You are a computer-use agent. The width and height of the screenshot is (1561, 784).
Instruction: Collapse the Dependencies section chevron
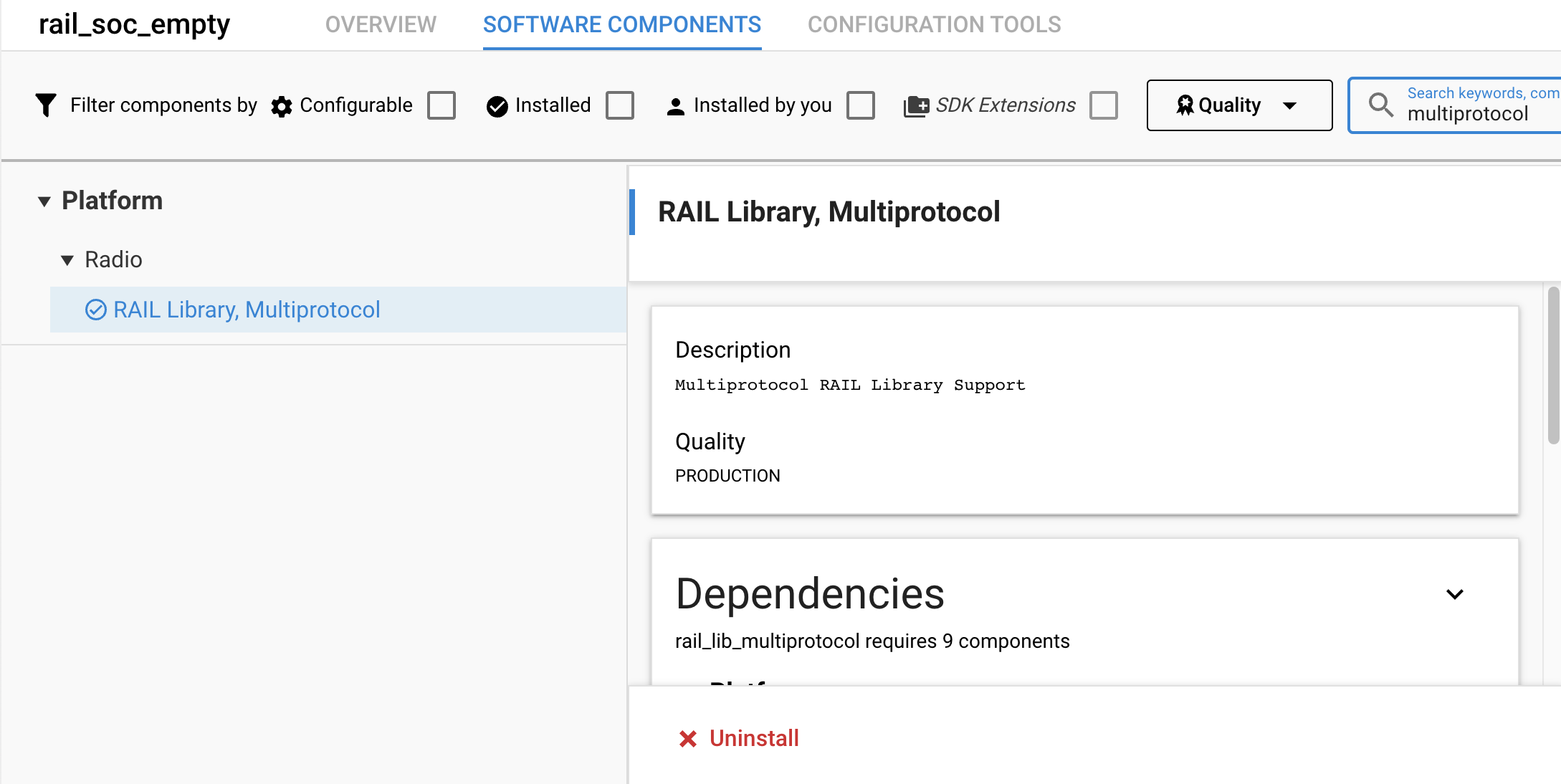click(1455, 594)
